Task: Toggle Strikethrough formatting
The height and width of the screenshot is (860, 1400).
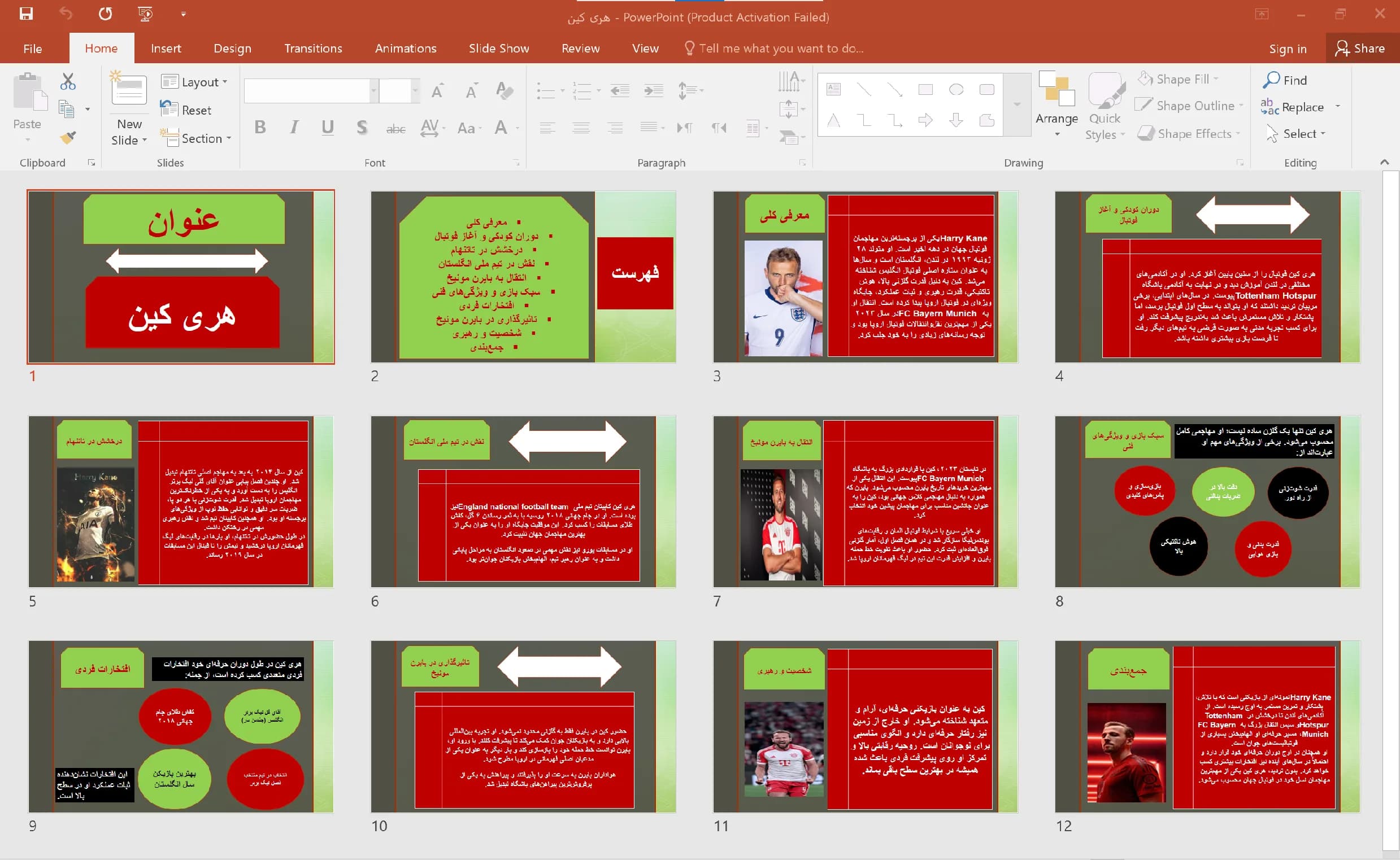Action: point(395,129)
